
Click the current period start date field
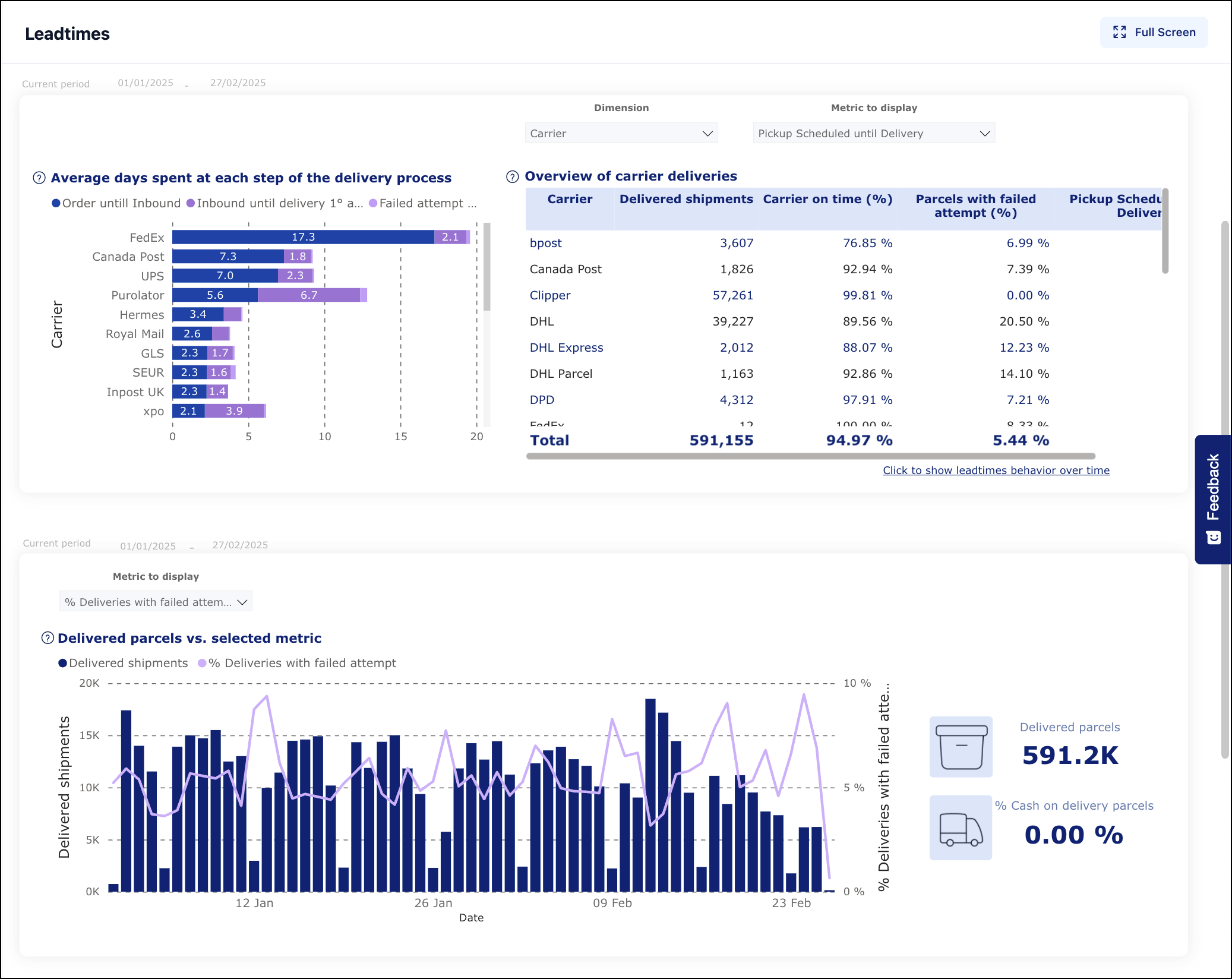click(146, 83)
